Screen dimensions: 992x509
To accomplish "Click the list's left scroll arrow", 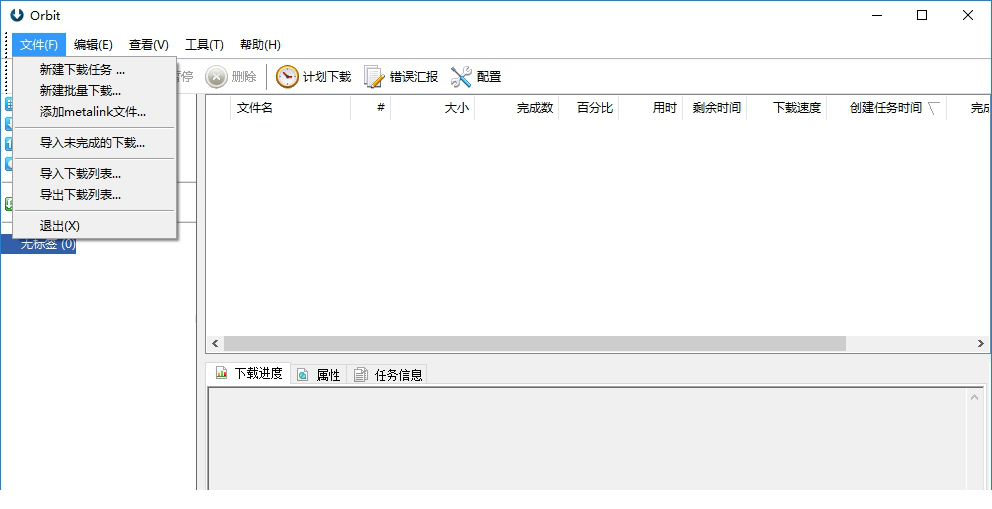I will point(215,343).
